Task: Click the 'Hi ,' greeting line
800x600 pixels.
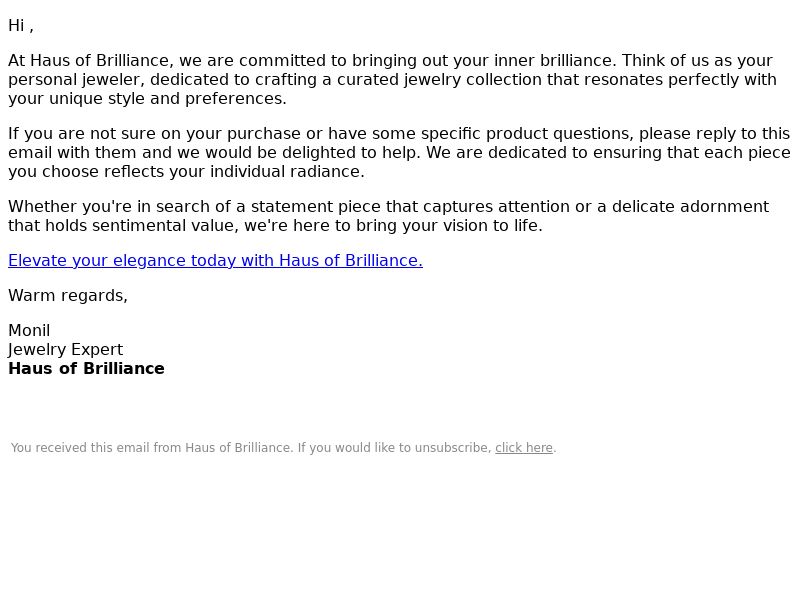Action: (x=21, y=26)
